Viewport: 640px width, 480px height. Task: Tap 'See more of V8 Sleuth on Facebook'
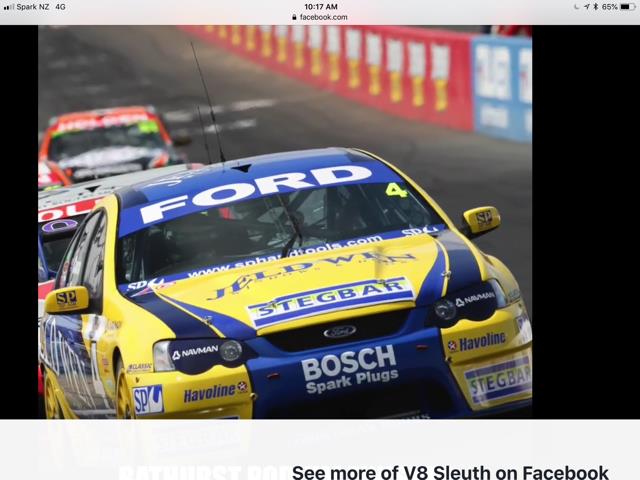point(450,472)
